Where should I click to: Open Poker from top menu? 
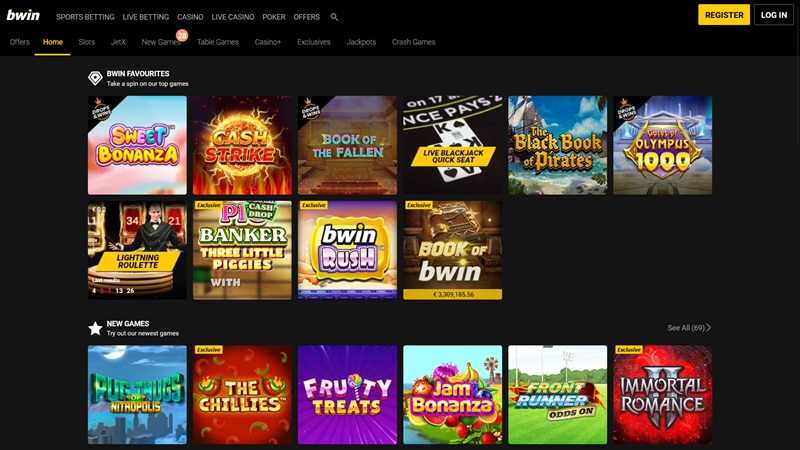274,17
